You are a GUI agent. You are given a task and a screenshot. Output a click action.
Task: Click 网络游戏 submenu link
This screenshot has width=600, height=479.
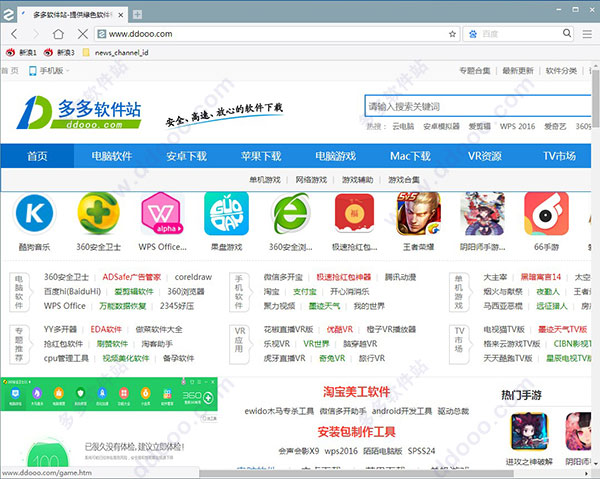(311, 180)
